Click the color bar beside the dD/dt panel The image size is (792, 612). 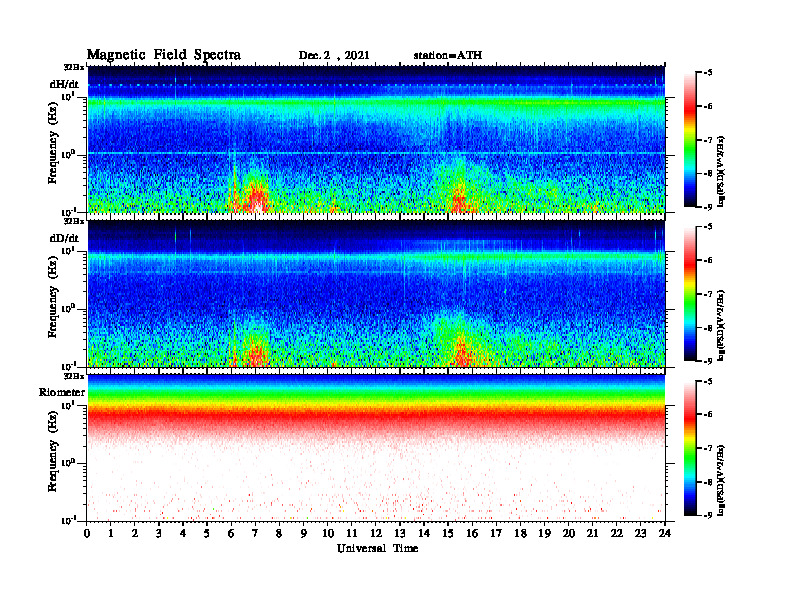point(690,293)
